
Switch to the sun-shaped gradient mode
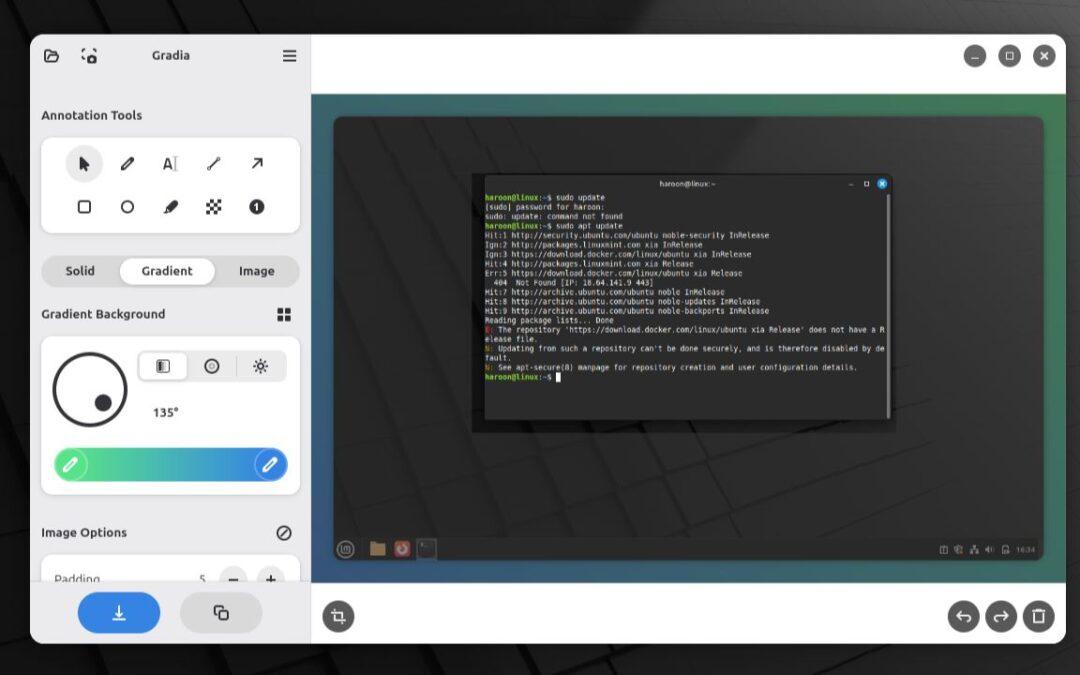click(x=261, y=366)
